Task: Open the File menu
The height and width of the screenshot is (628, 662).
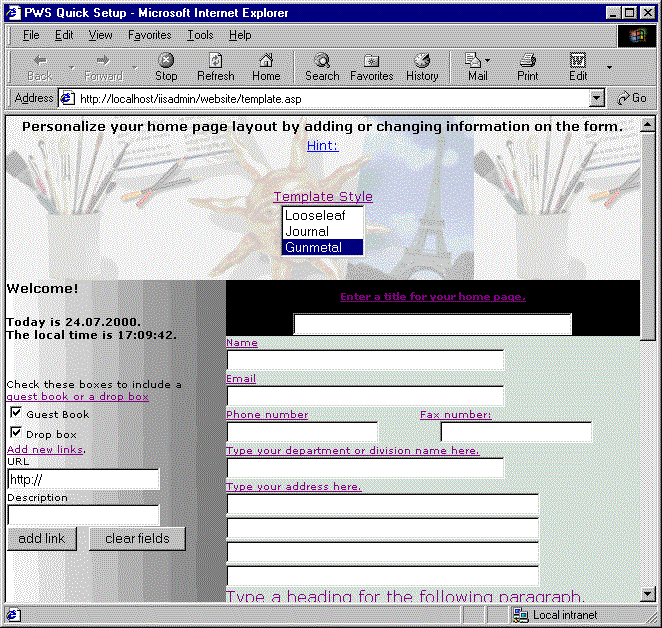Action: click(x=31, y=35)
